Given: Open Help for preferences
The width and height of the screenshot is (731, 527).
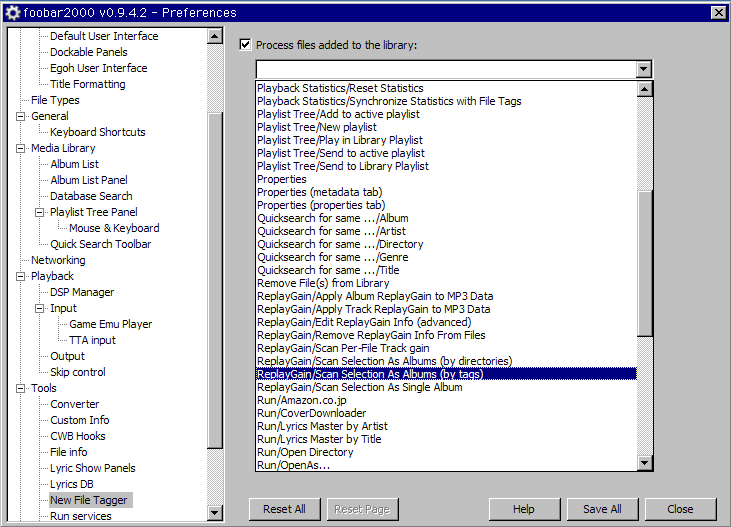Looking at the screenshot, I should [x=524, y=509].
